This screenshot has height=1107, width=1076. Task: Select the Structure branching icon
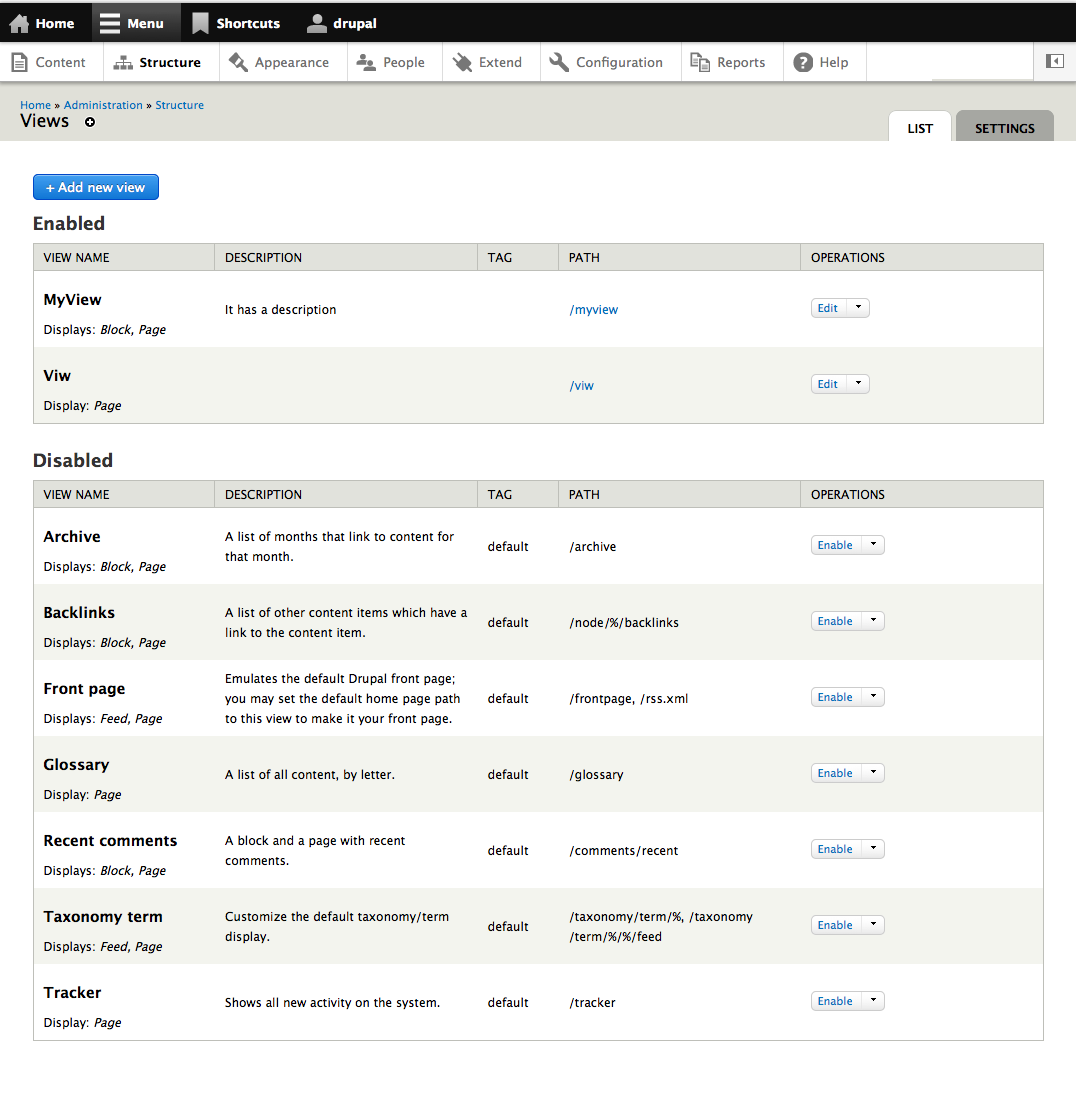(x=124, y=61)
